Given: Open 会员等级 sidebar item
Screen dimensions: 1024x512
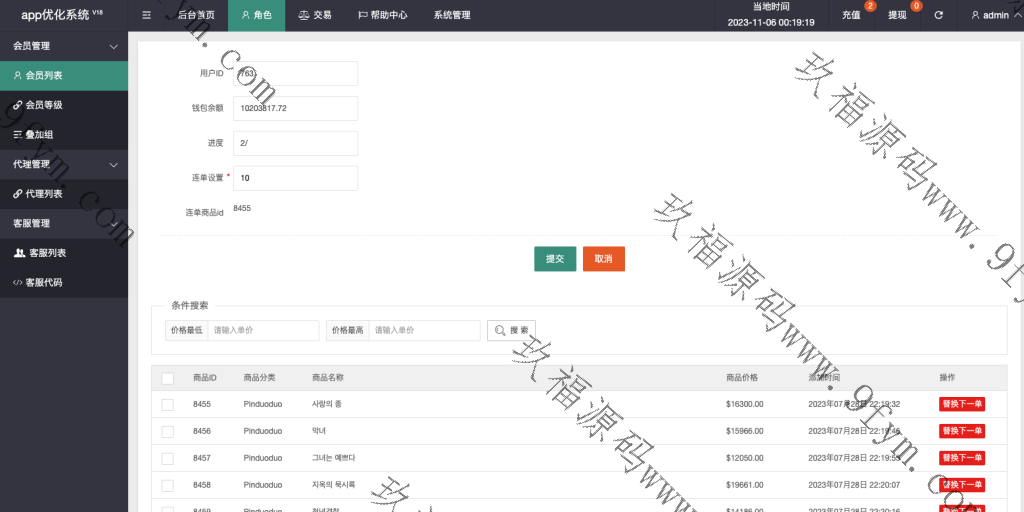Looking at the screenshot, I should tap(64, 105).
